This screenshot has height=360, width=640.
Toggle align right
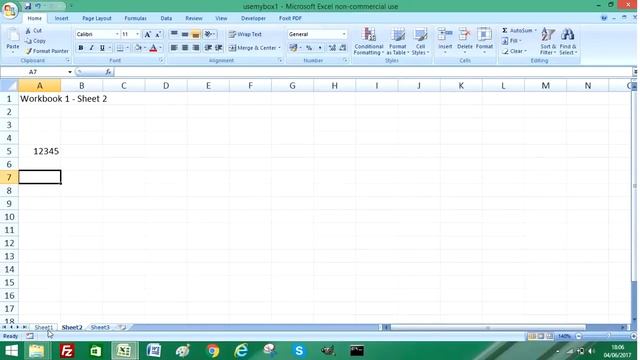coord(196,48)
